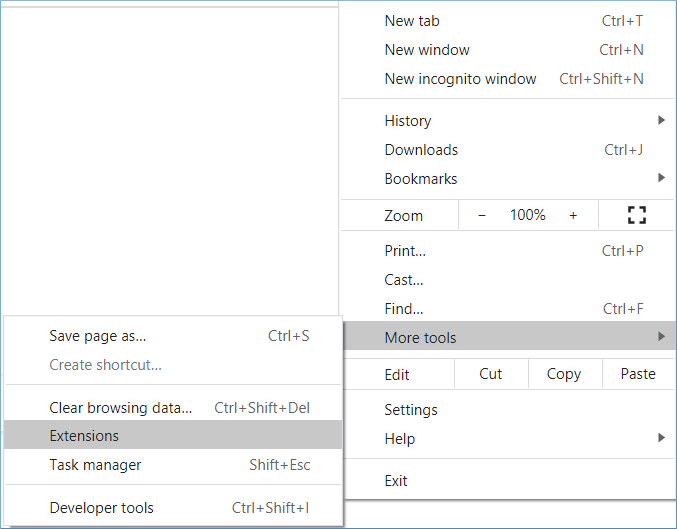This screenshot has height=529, width=677.
Task: Select Print... menu entry
Action: tap(508, 251)
